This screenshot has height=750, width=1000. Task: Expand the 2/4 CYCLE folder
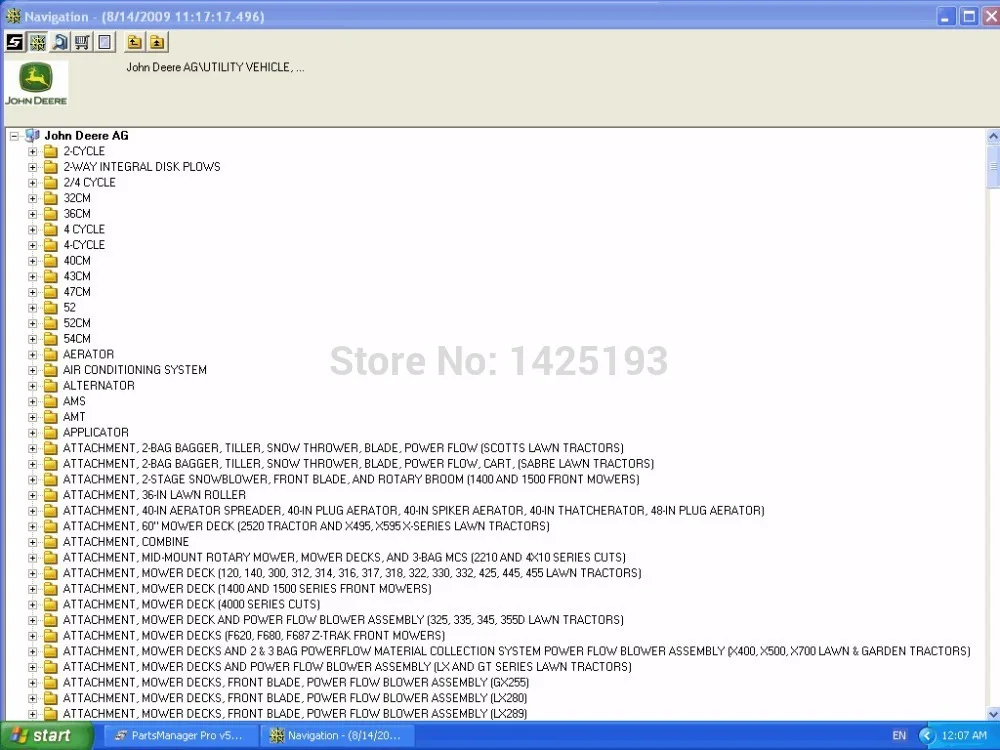33,183
